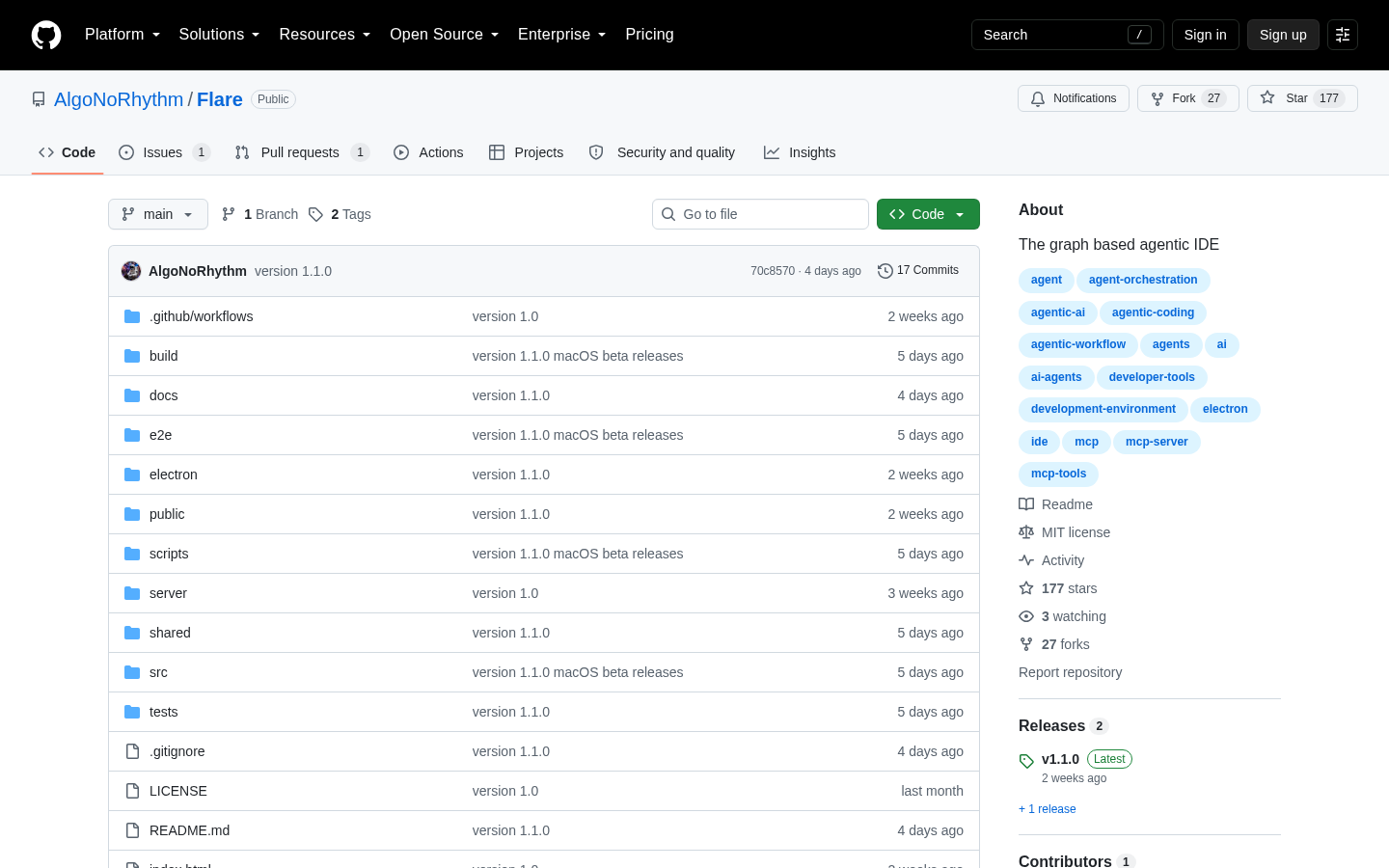Expand the Resources menu
The image size is (1389, 868).
point(325,35)
